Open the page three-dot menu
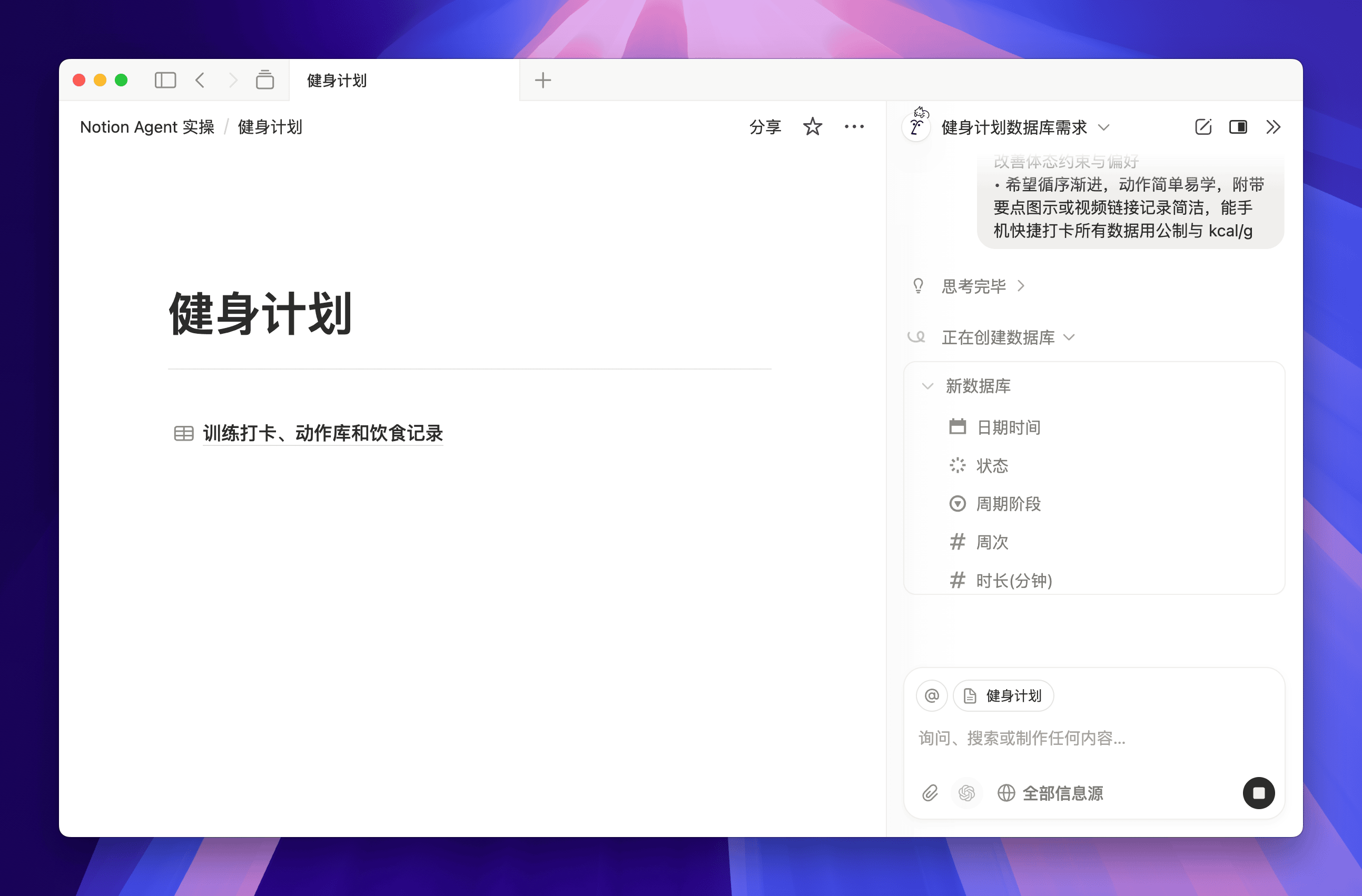 854,126
